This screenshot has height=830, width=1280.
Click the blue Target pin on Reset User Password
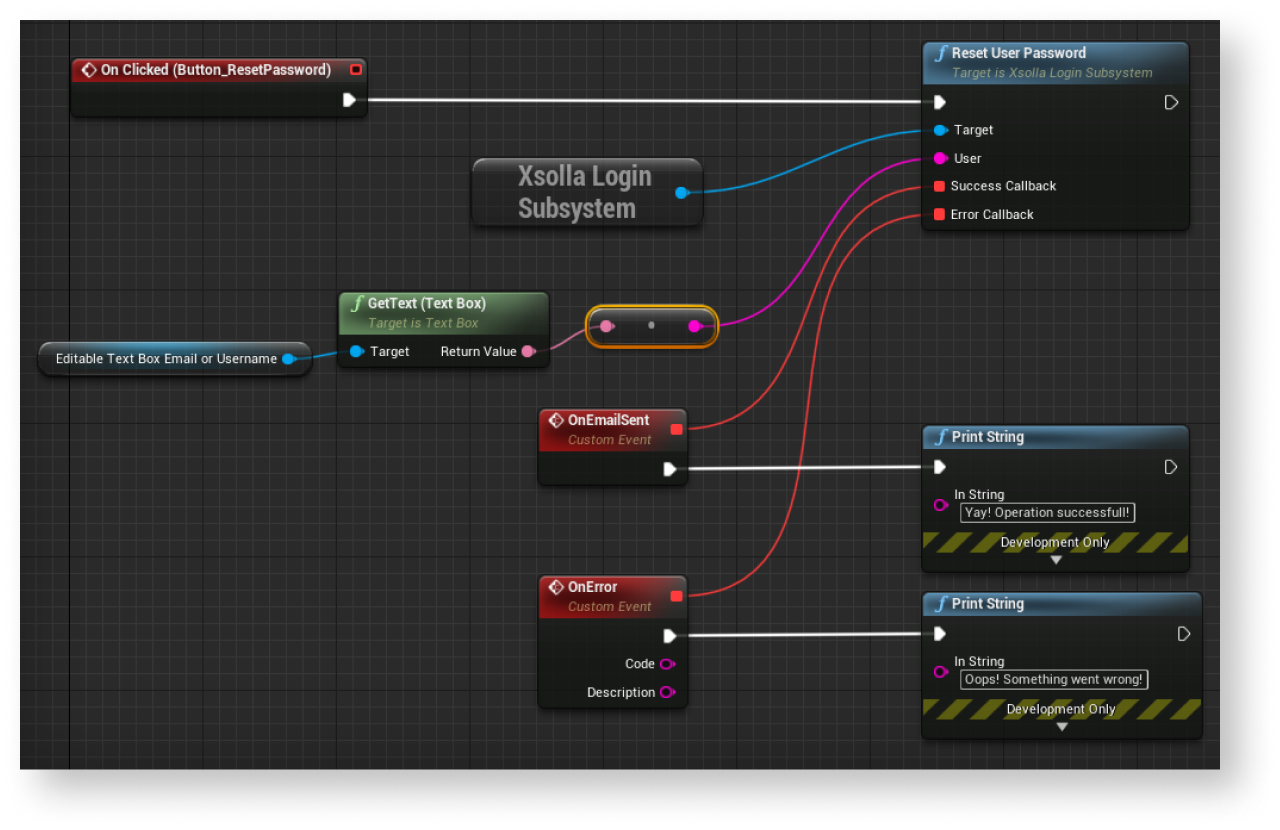pyautogui.click(x=940, y=130)
